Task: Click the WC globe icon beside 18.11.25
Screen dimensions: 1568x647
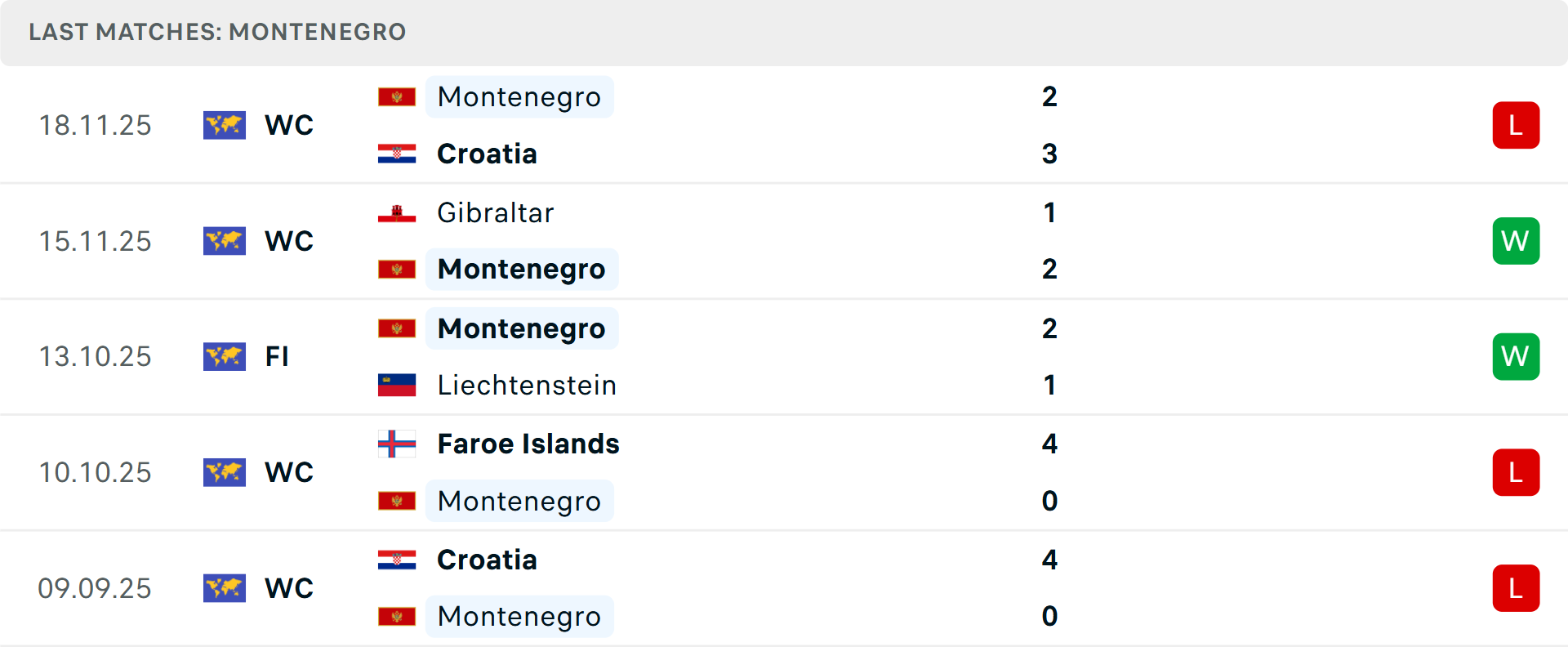Action: 225,125
